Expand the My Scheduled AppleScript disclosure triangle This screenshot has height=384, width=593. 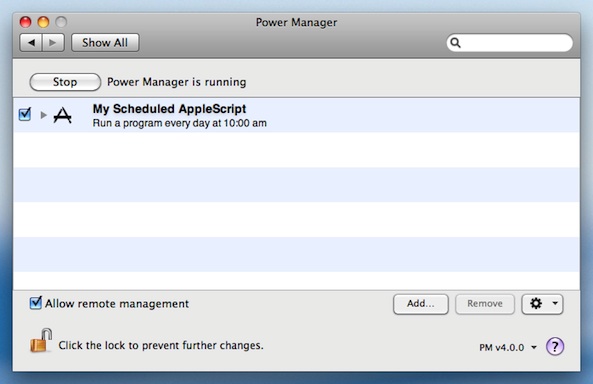[43, 115]
